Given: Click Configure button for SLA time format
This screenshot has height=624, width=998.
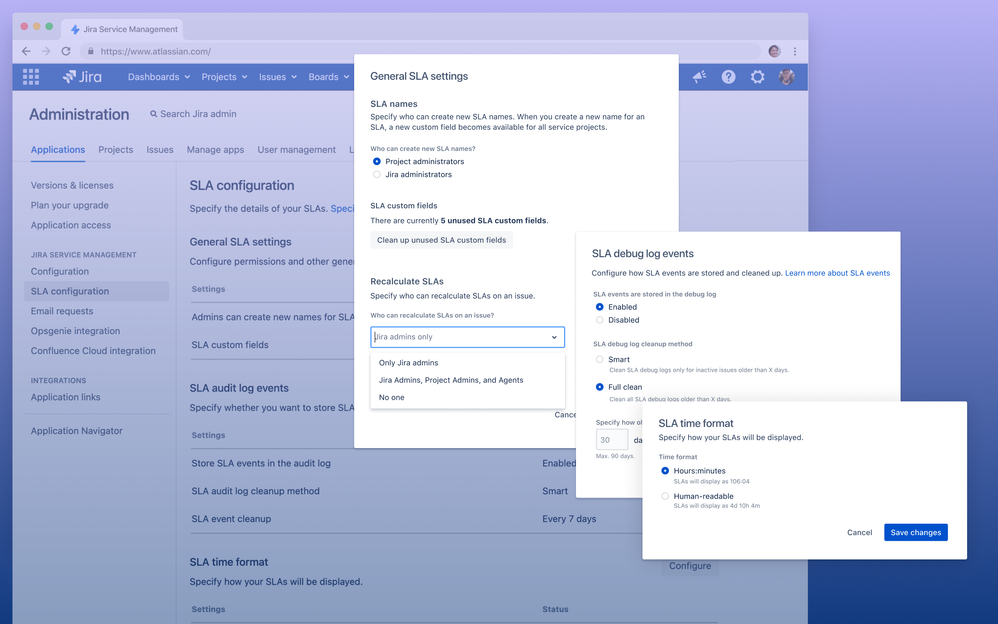Looking at the screenshot, I should 690,565.
